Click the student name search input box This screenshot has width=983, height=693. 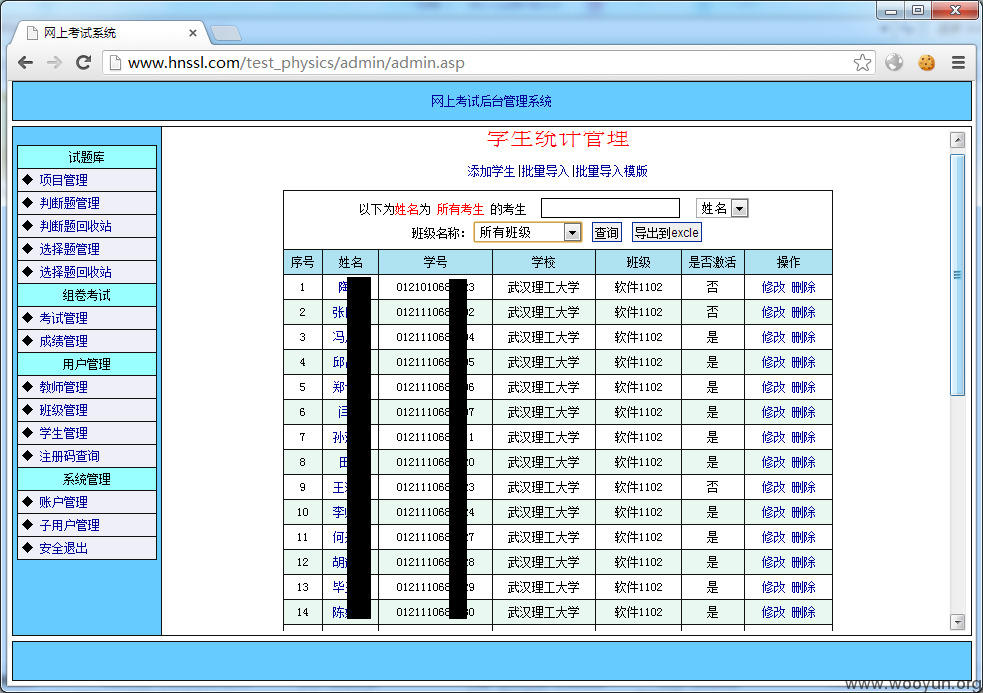pos(611,207)
